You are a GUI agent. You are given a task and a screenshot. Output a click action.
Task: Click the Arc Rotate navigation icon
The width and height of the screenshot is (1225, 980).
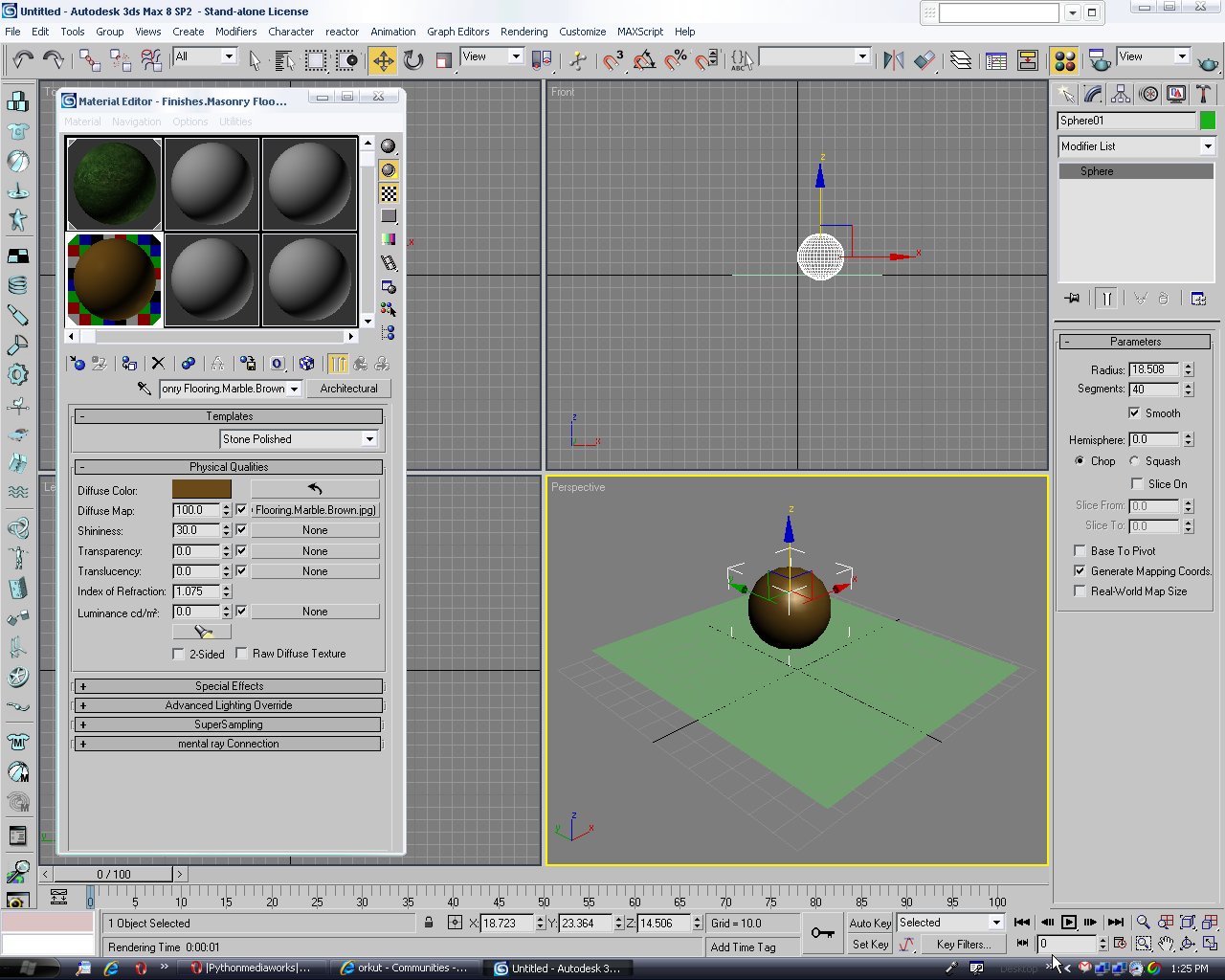pyautogui.click(x=1188, y=944)
